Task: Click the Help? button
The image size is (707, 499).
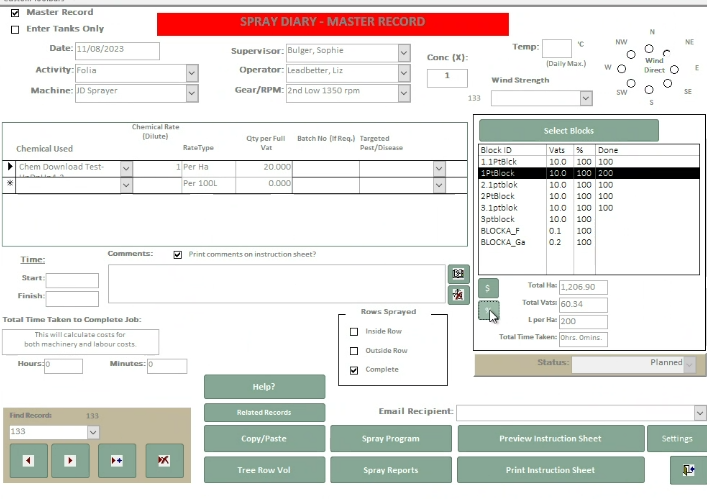Action: (264, 387)
